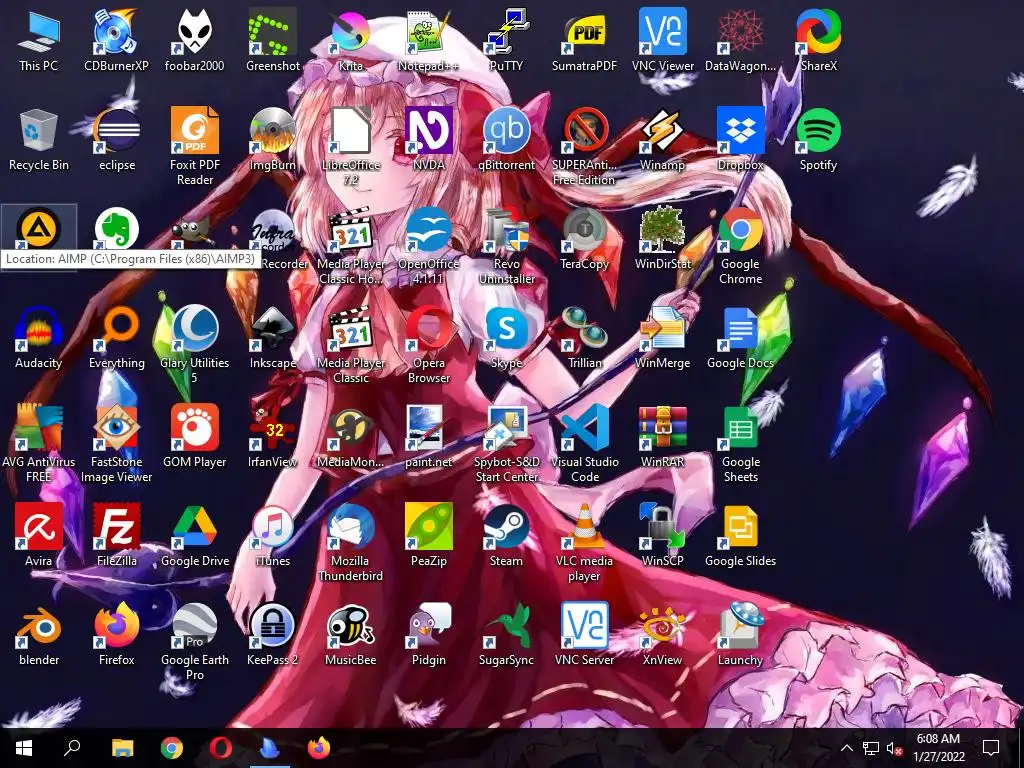
Task: Click the muted volume tray icon
Action: (x=895, y=748)
